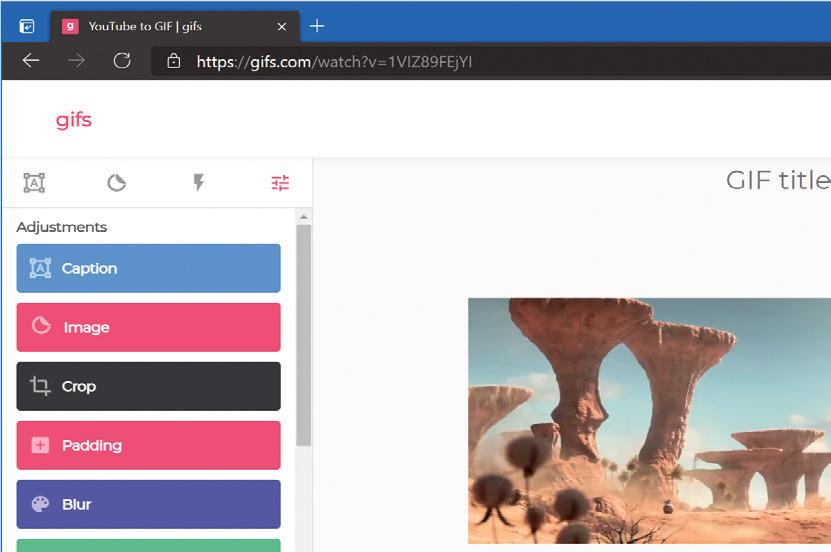Go back in the browser

tap(31, 61)
